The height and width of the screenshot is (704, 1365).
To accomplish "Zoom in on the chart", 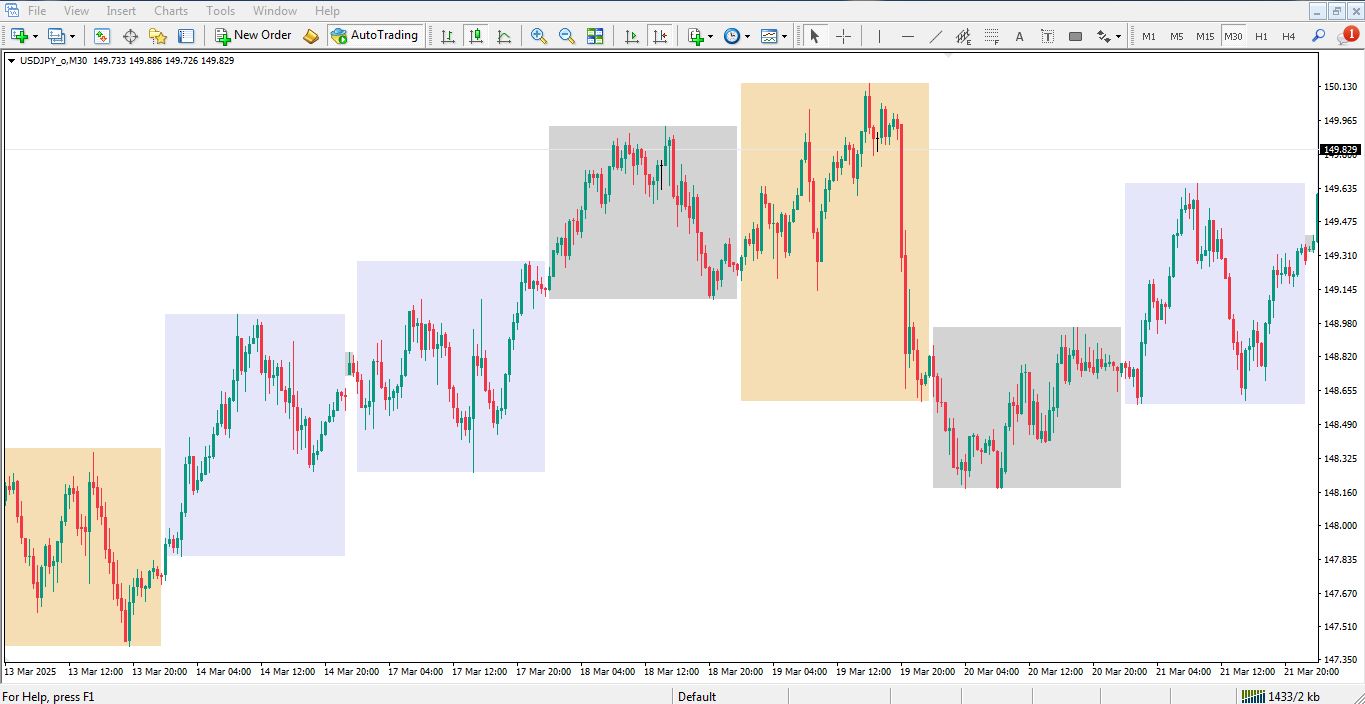I will point(539,36).
